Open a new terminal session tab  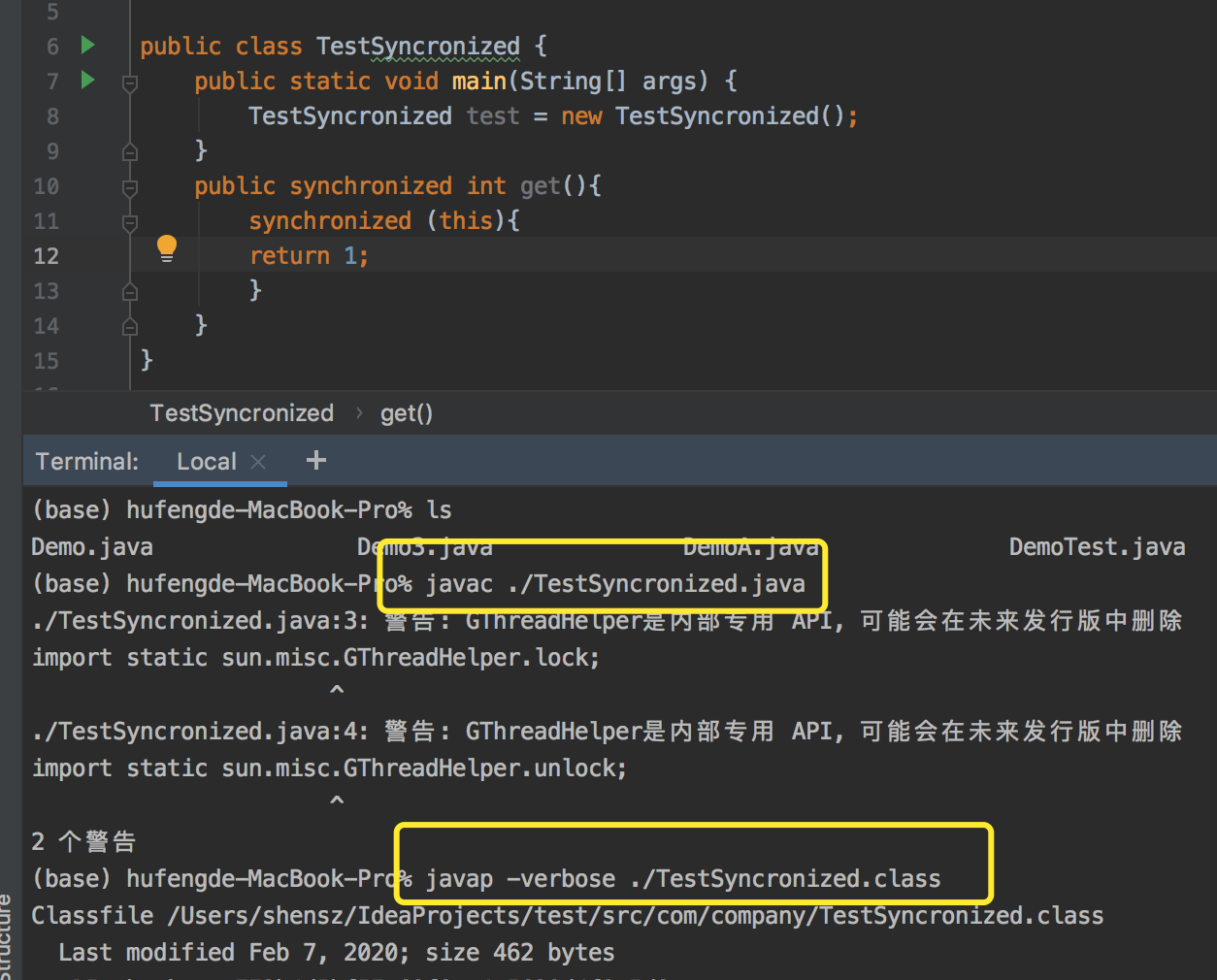[x=316, y=460]
